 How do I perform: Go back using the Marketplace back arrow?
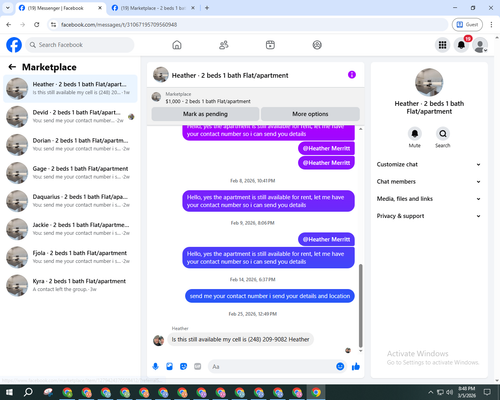pyautogui.click(x=12, y=67)
